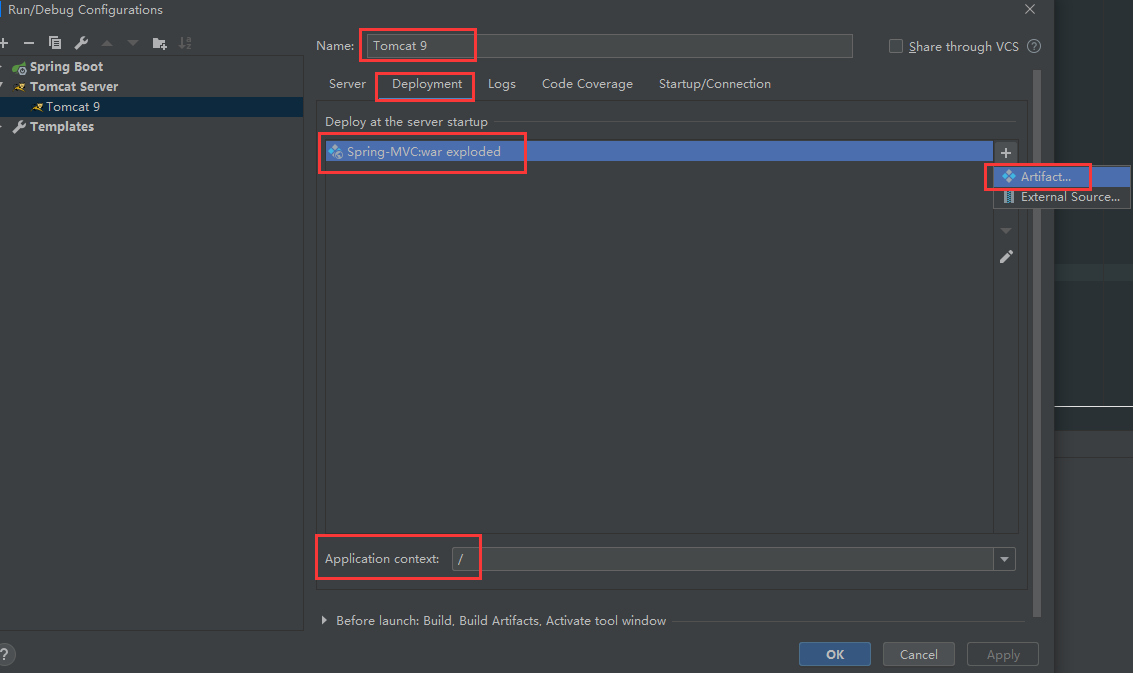Open the Startup/Connection tab
This screenshot has width=1133, height=673.
tap(715, 84)
